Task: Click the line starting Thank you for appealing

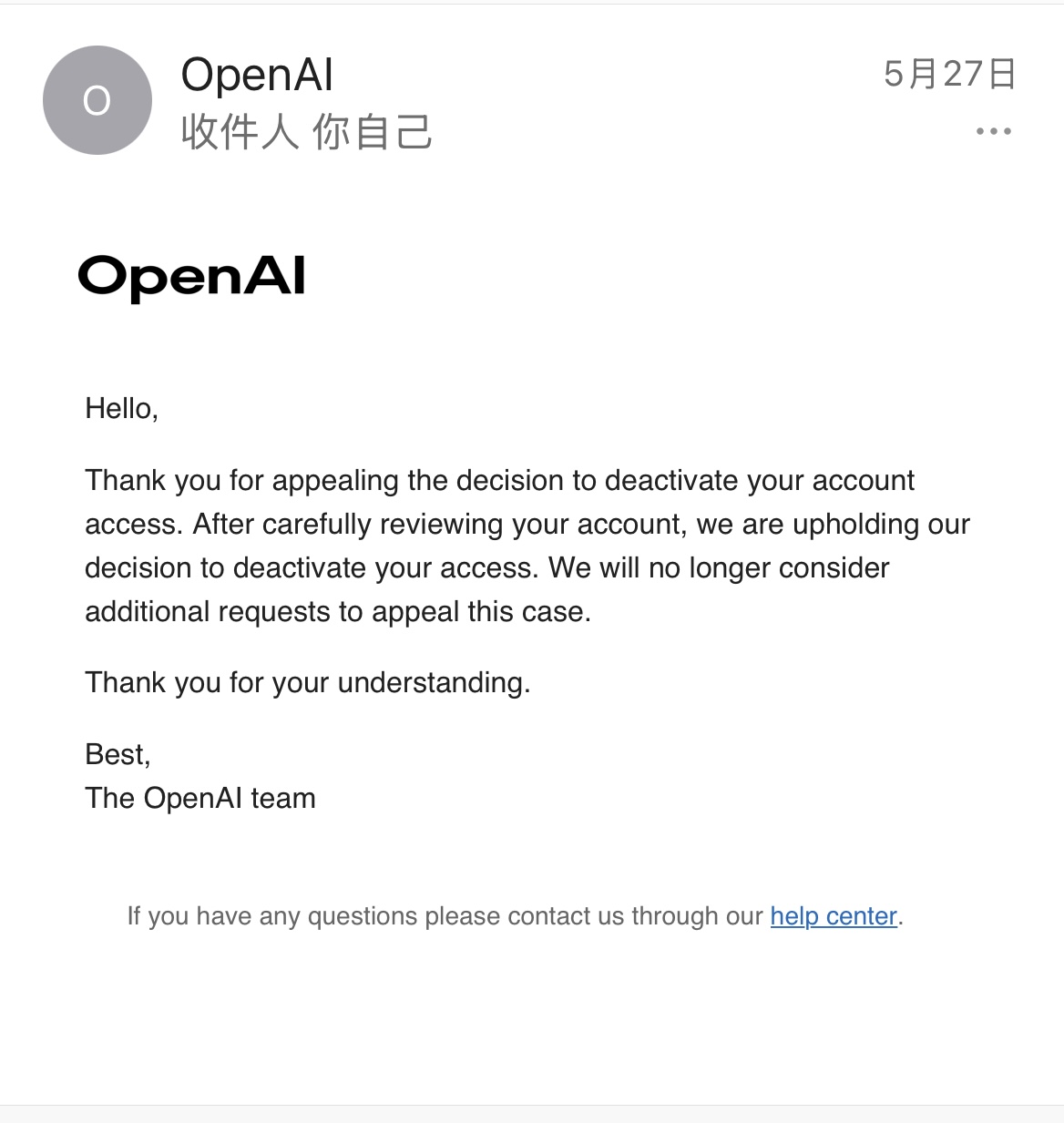Action: (x=499, y=480)
